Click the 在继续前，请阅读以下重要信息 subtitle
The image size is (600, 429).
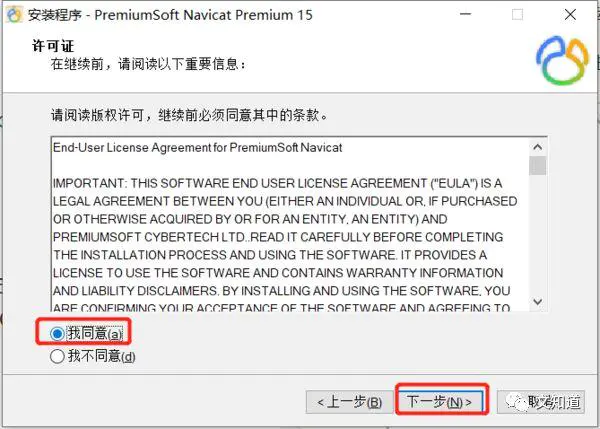click(x=148, y=64)
